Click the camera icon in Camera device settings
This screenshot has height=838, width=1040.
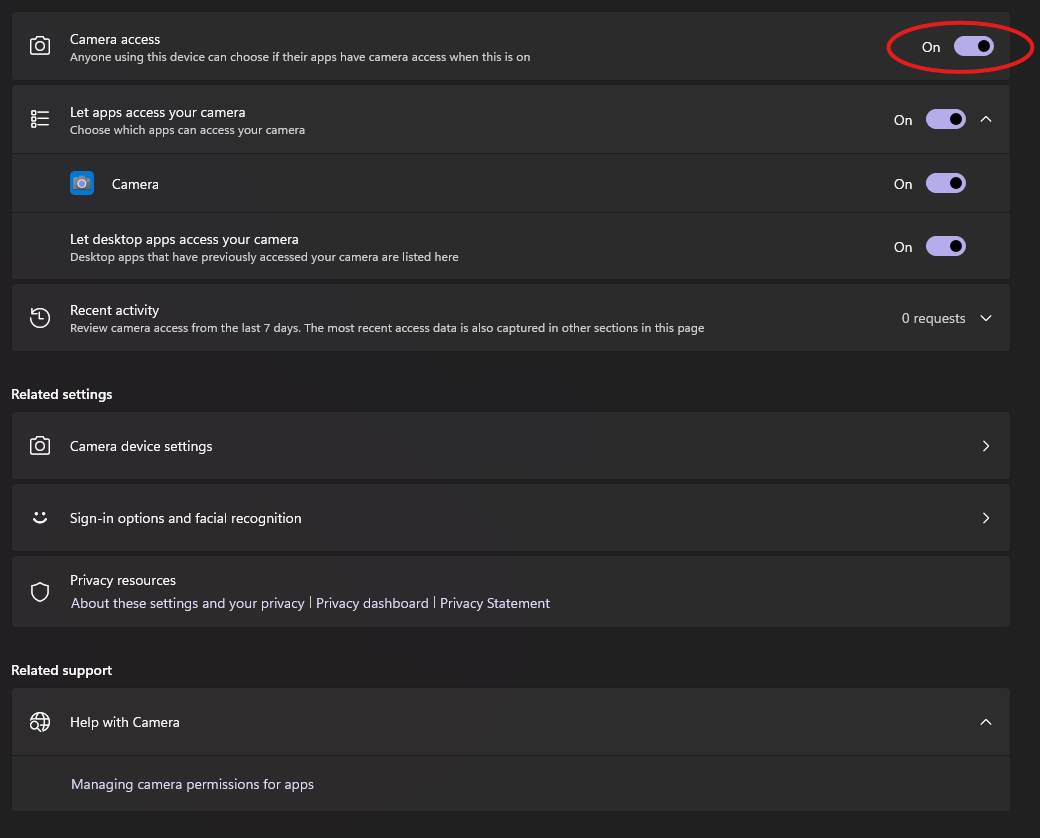[x=40, y=445]
